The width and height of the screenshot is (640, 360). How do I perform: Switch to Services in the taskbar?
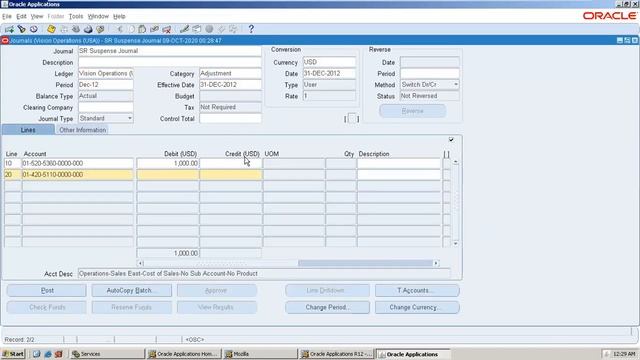pyautogui.click(x=107, y=354)
